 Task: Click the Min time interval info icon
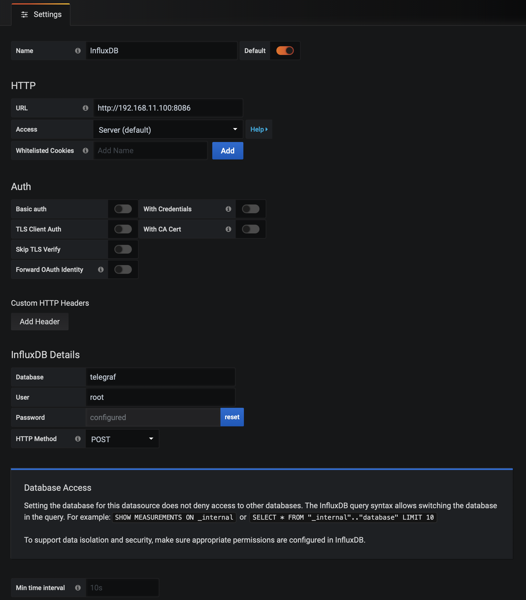click(78, 587)
